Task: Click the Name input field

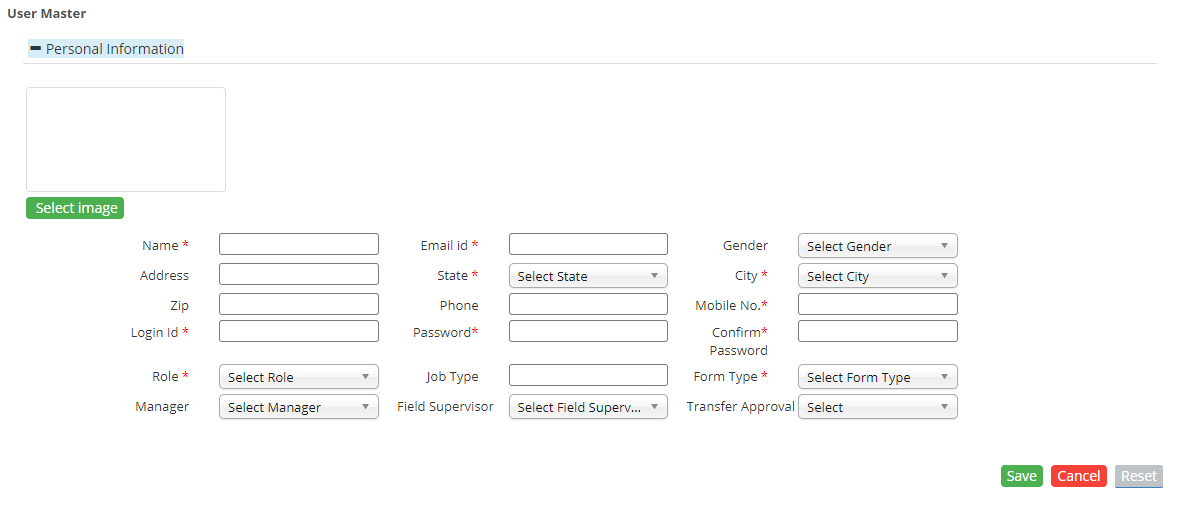Action: 298,244
